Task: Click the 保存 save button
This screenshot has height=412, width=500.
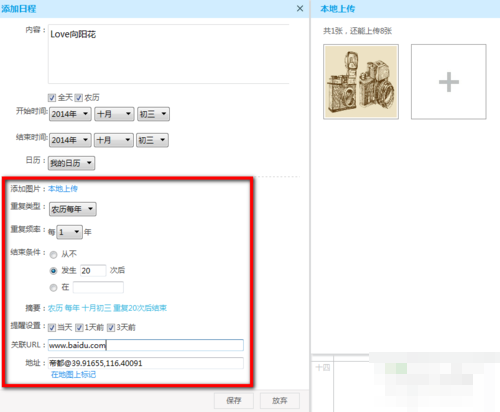Action: point(234,400)
